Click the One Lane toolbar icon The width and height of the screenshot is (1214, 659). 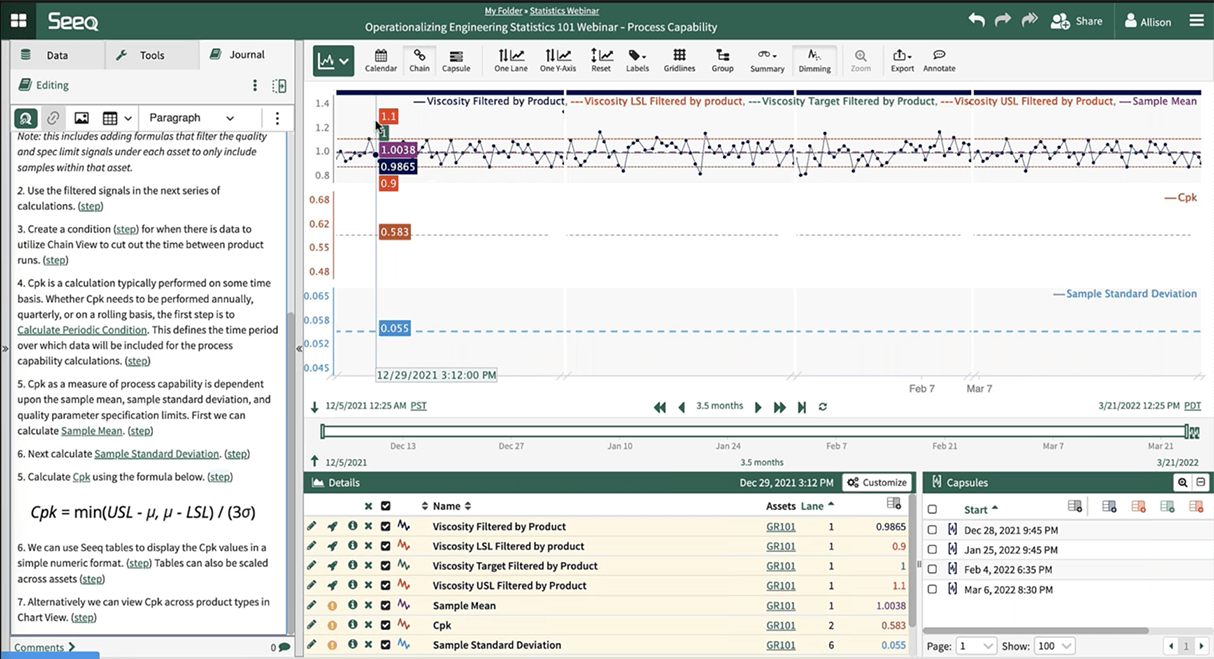[511, 61]
